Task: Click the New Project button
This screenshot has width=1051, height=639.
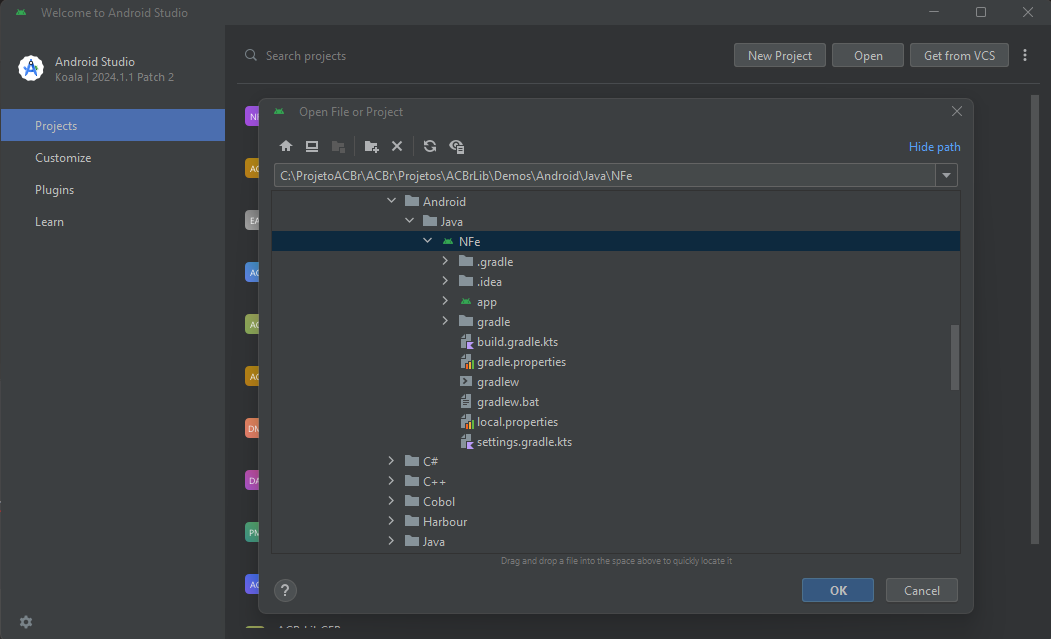Action: point(780,56)
